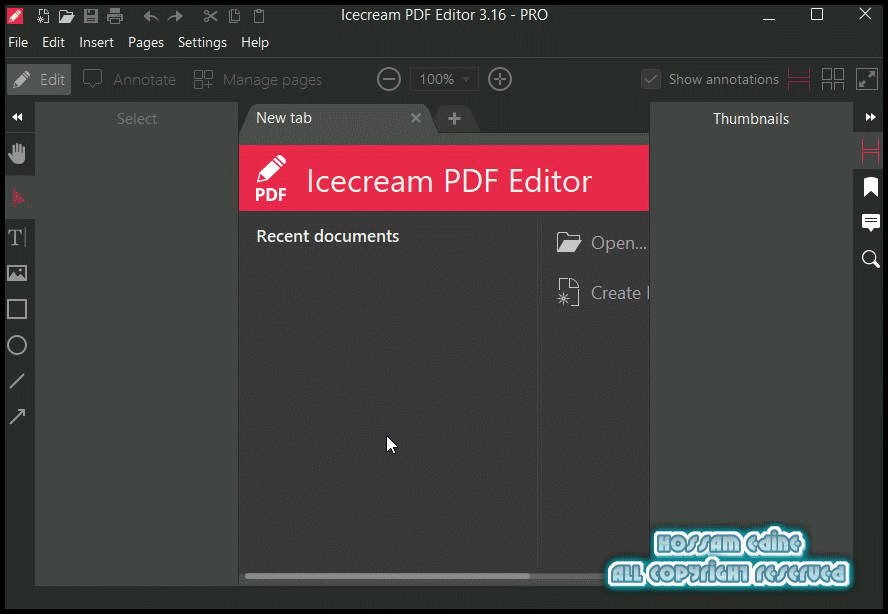Collapse the right Thumbnails panel
888x614 pixels.
point(870,117)
